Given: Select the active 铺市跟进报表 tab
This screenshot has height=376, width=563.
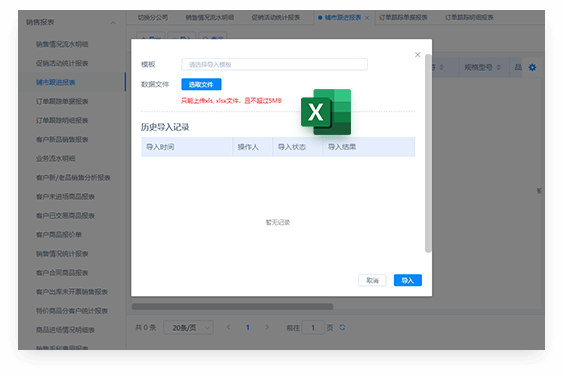Looking at the screenshot, I should point(343,17).
